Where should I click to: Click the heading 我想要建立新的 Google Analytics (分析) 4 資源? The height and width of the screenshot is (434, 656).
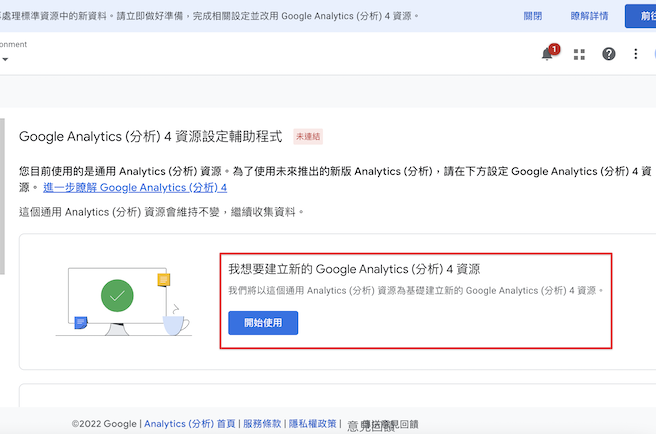click(354, 269)
